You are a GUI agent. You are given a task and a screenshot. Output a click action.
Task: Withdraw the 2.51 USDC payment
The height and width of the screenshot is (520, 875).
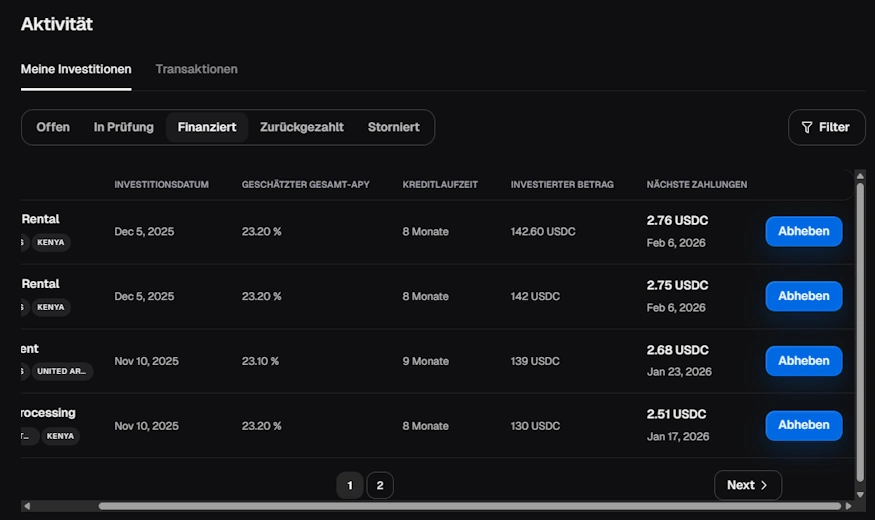click(x=803, y=425)
